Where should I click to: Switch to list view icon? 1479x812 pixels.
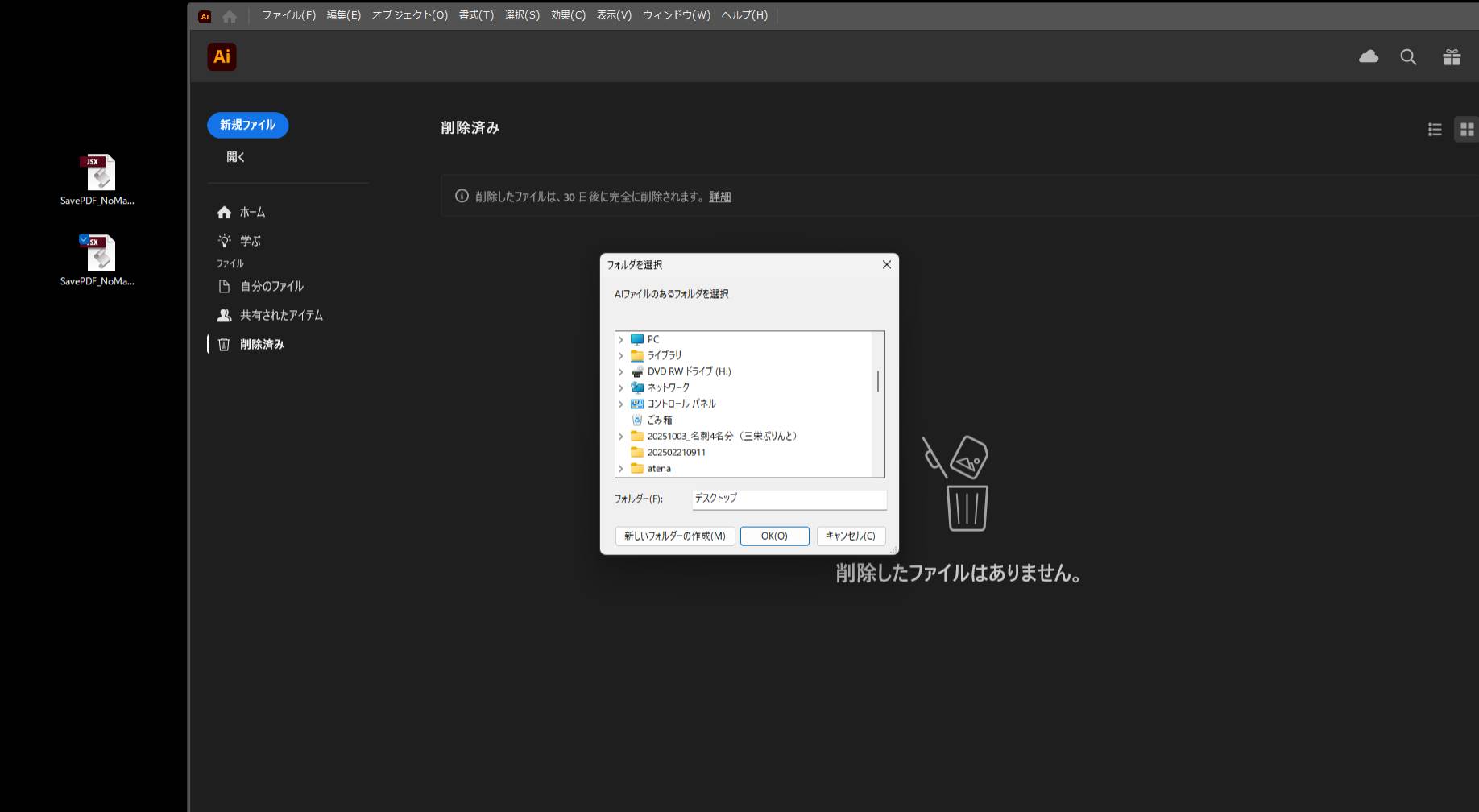point(1435,129)
